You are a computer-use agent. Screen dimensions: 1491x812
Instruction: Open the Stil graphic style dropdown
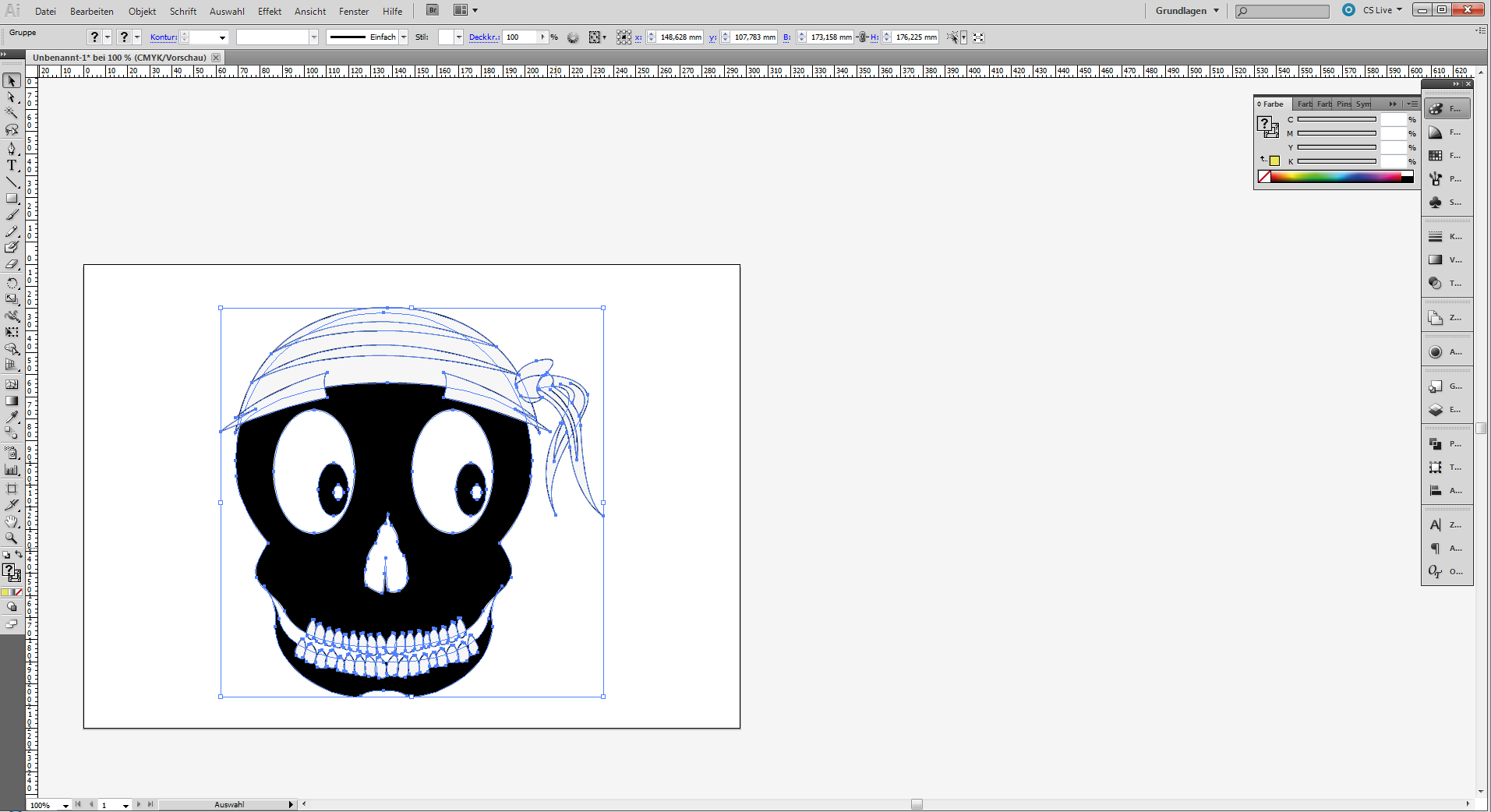coord(459,37)
